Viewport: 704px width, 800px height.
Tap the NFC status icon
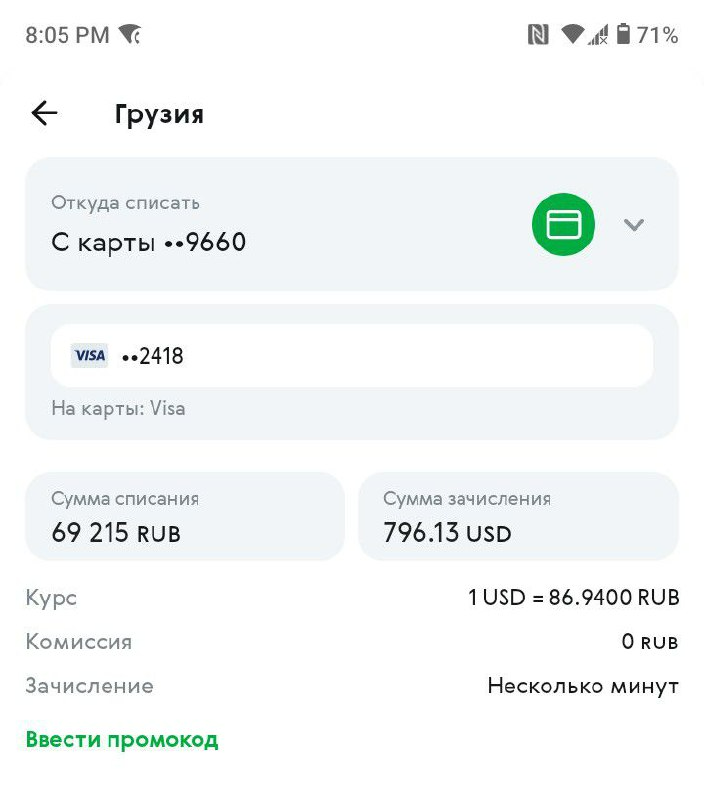(538, 35)
